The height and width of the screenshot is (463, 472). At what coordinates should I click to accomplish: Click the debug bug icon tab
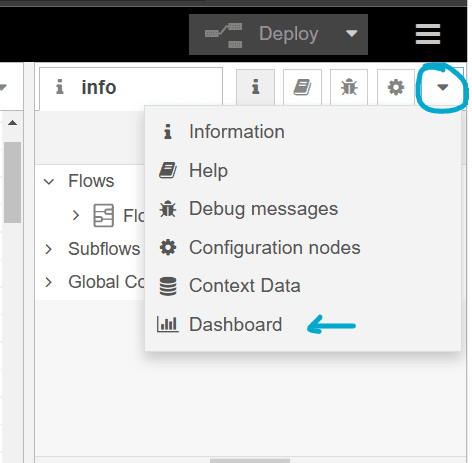pyautogui.click(x=349, y=87)
